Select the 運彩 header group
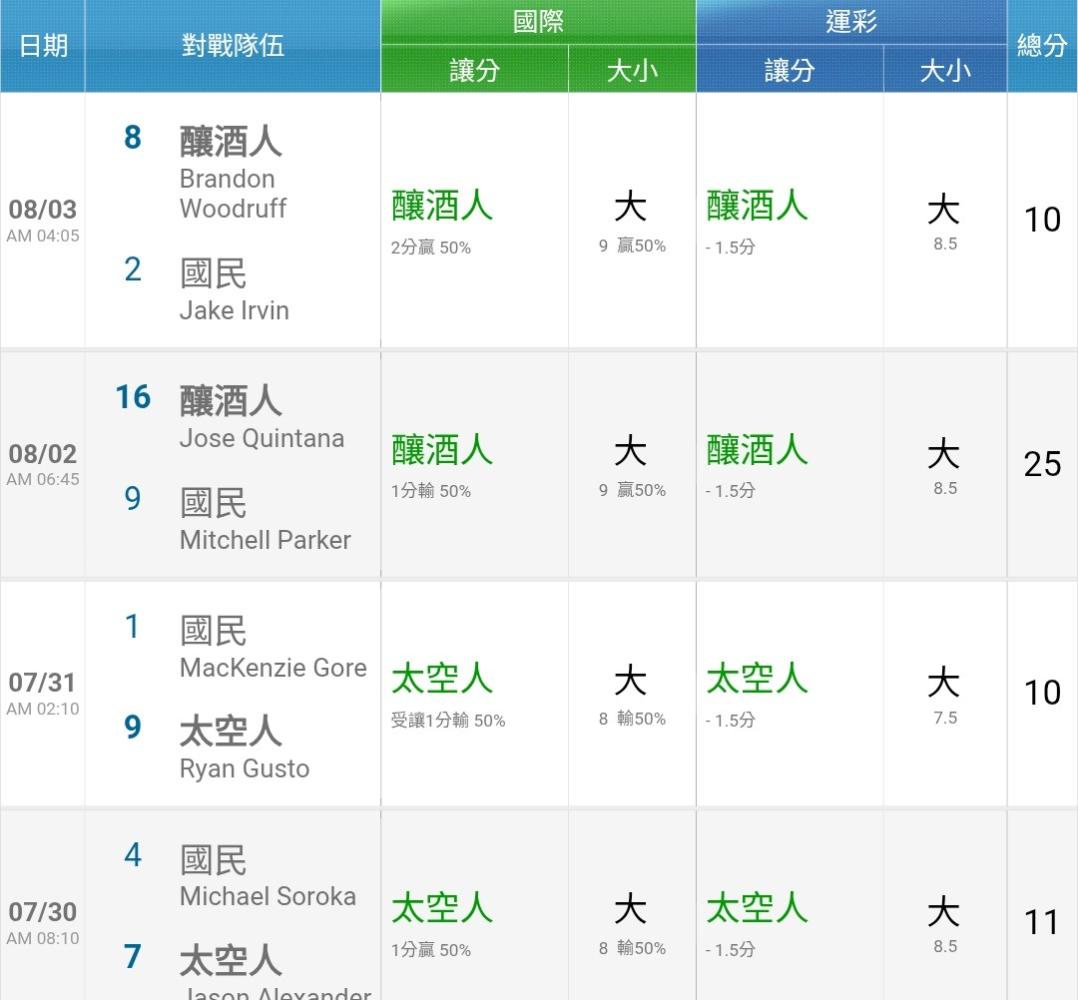Image resolution: width=1078 pixels, height=1000 pixels. coord(851,22)
